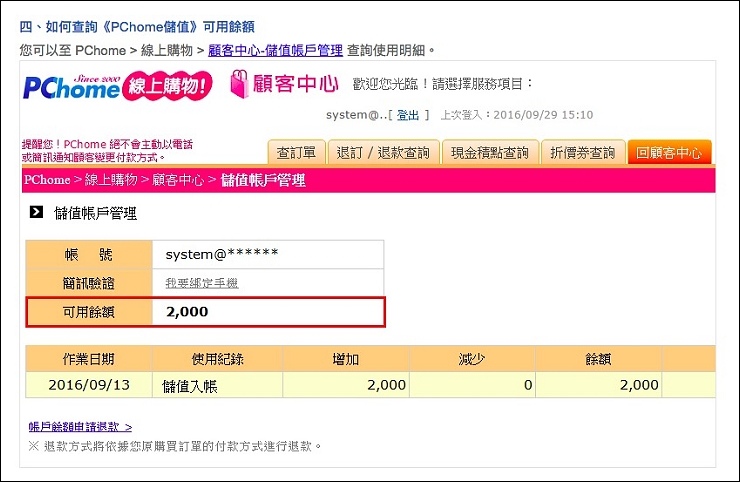
Task: Click the 餘額 column header
Action: (598, 359)
